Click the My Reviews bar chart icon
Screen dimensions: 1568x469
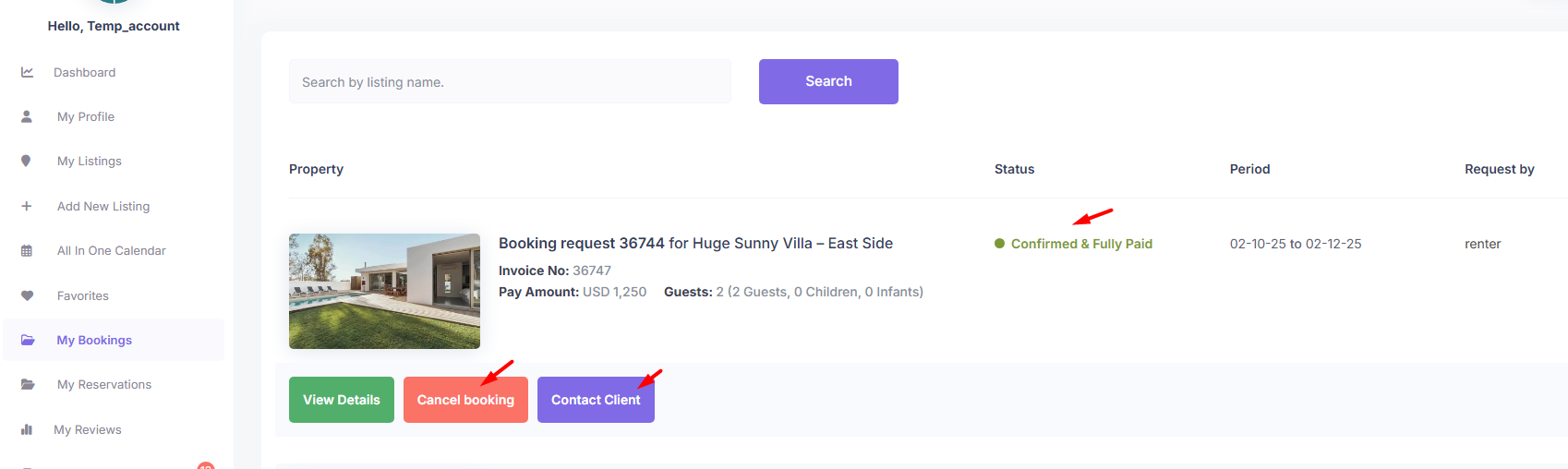coord(27,429)
